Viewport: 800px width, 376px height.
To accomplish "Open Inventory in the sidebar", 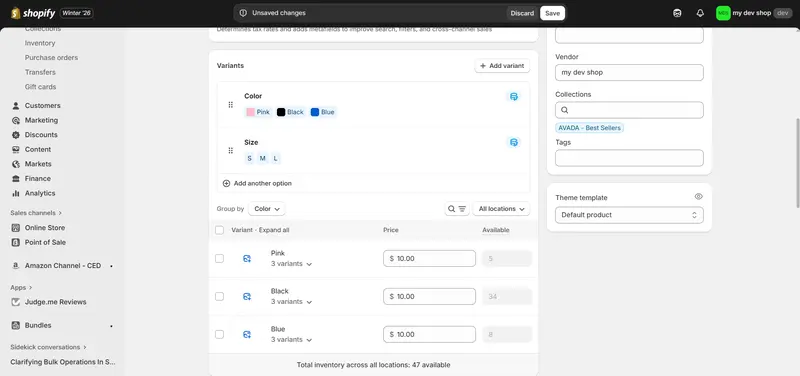I will click(40, 43).
